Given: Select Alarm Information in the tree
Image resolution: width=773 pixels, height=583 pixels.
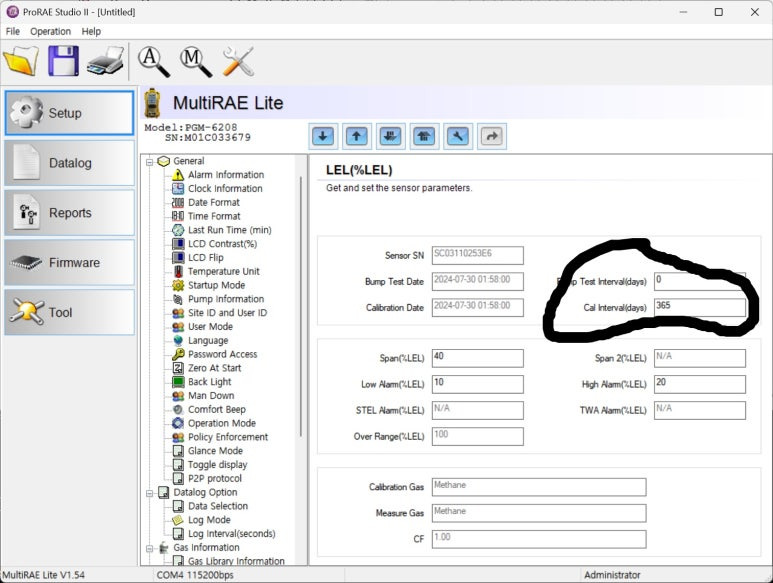Looking at the screenshot, I should pyautogui.click(x=226, y=174).
